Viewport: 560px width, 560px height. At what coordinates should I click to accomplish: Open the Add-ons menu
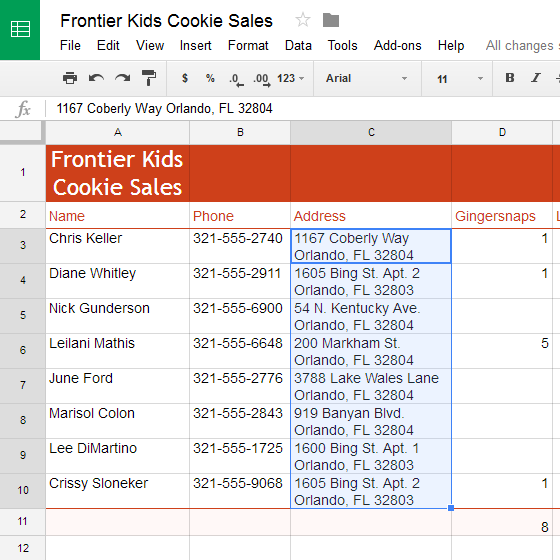pos(398,46)
